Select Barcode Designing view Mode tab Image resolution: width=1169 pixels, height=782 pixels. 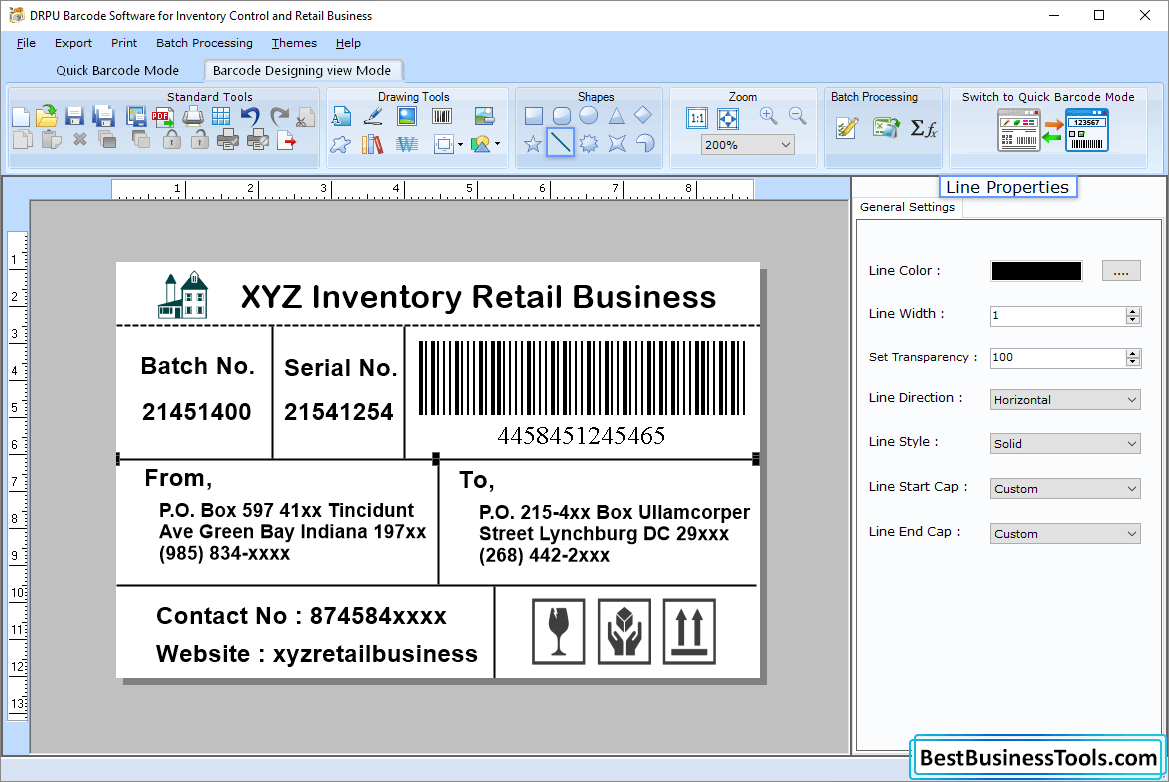click(302, 70)
